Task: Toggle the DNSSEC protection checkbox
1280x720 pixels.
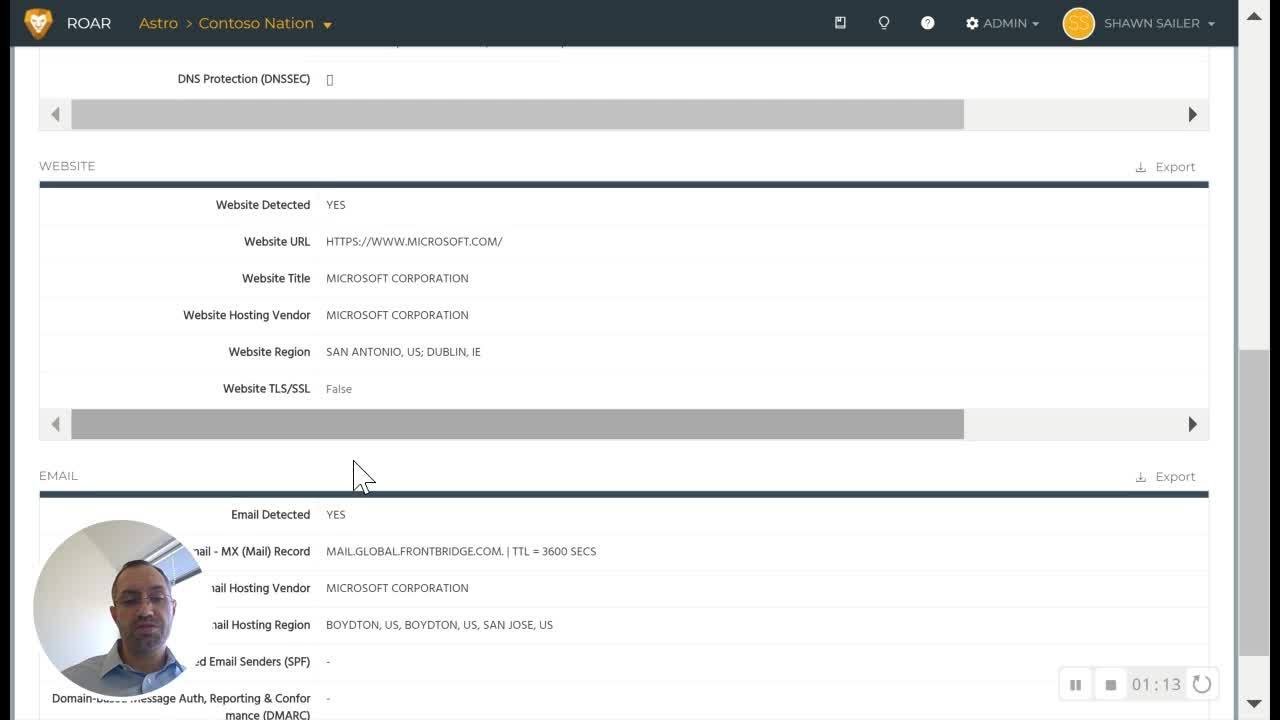Action: coord(330,80)
